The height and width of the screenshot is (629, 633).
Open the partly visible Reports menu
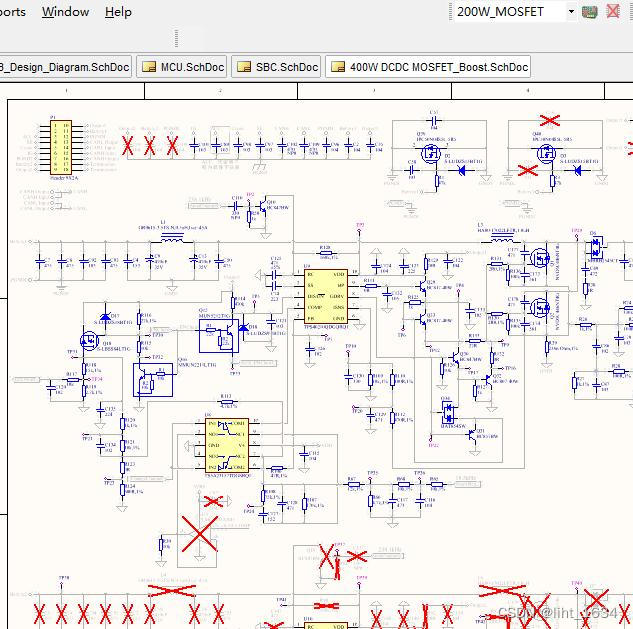click(x=13, y=12)
